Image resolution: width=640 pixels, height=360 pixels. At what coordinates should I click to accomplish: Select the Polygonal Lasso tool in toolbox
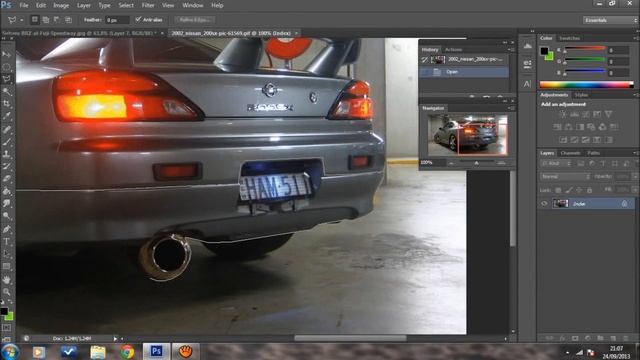point(7,79)
